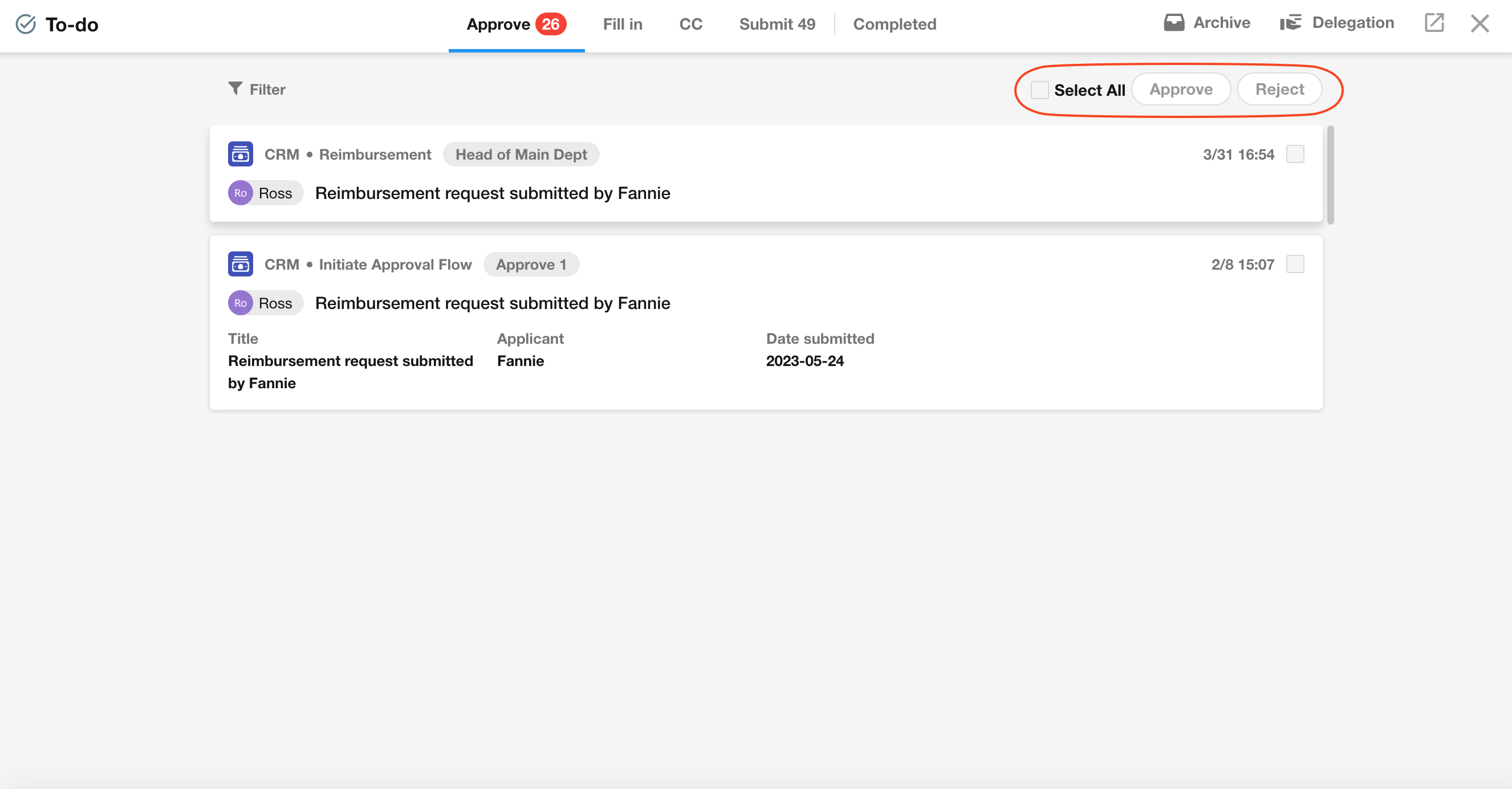
Task: Open to-do list in a new window
Action: pos(1434,23)
